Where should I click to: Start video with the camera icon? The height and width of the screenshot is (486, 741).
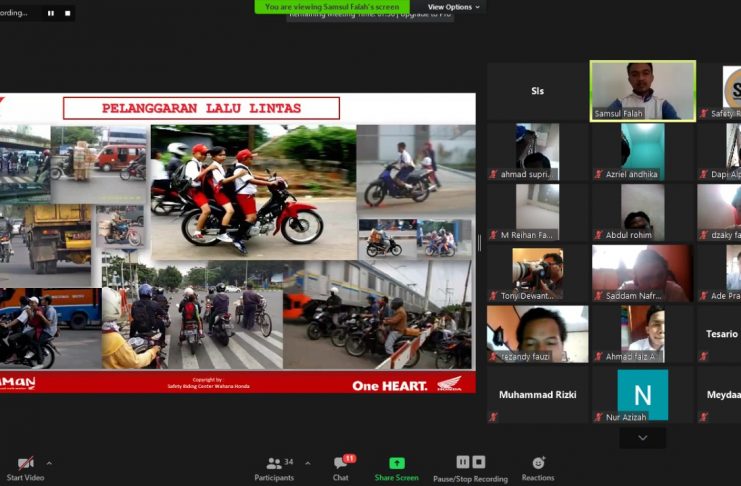pyautogui.click(x=26, y=463)
